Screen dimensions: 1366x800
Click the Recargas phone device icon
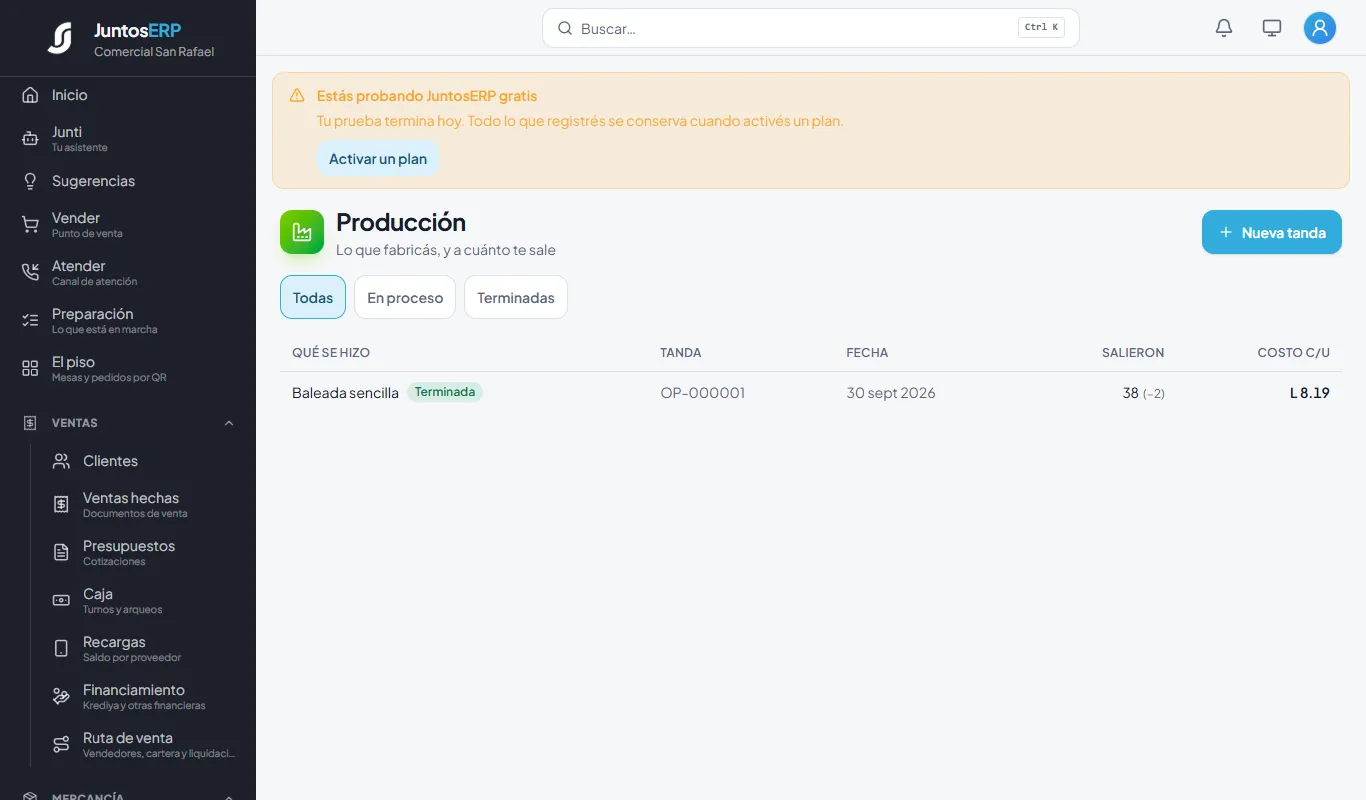pos(61,649)
